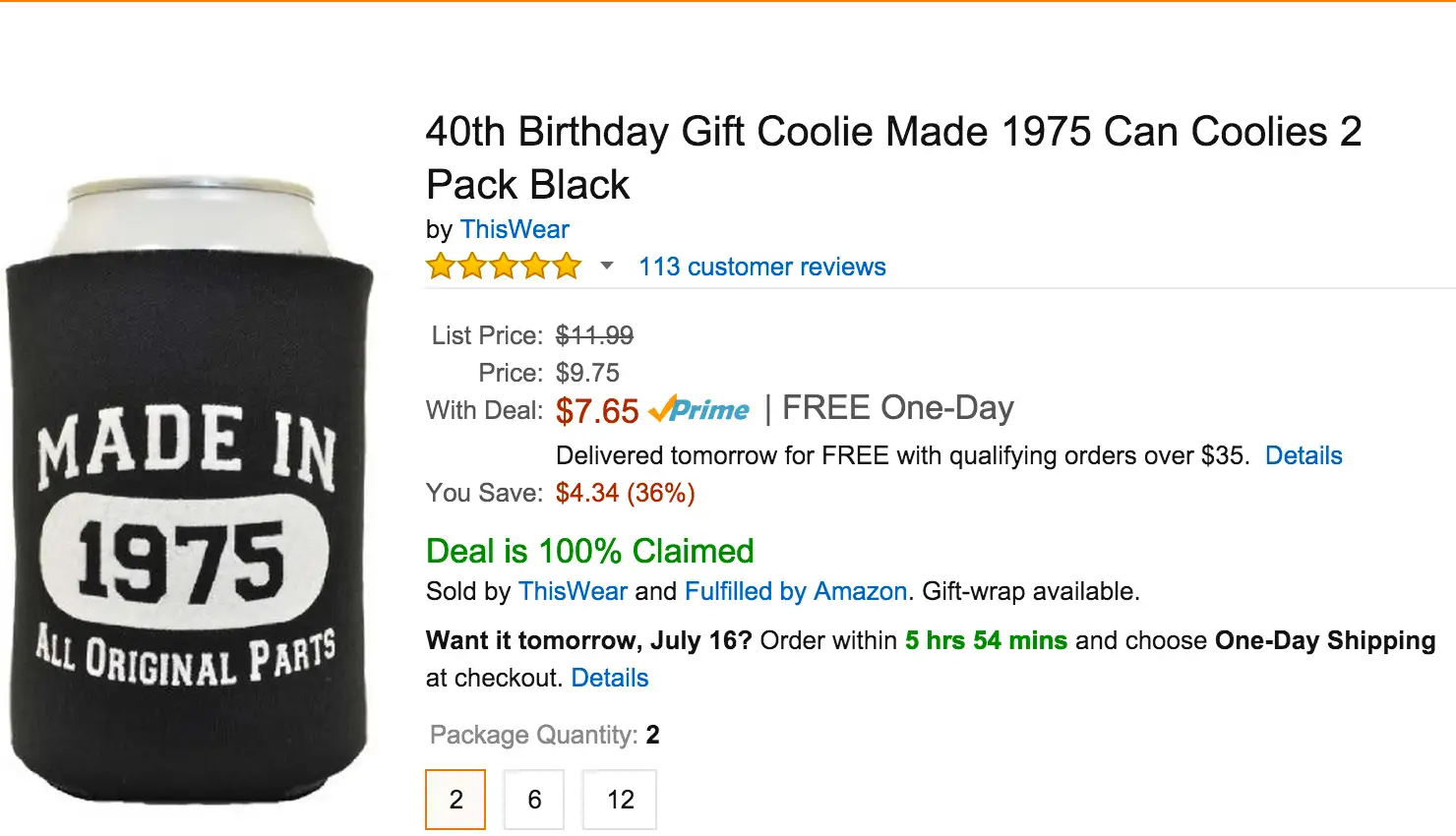Click the green '5 hrs 54 mins' countdown
This screenshot has height=836, width=1456.
tap(986, 640)
